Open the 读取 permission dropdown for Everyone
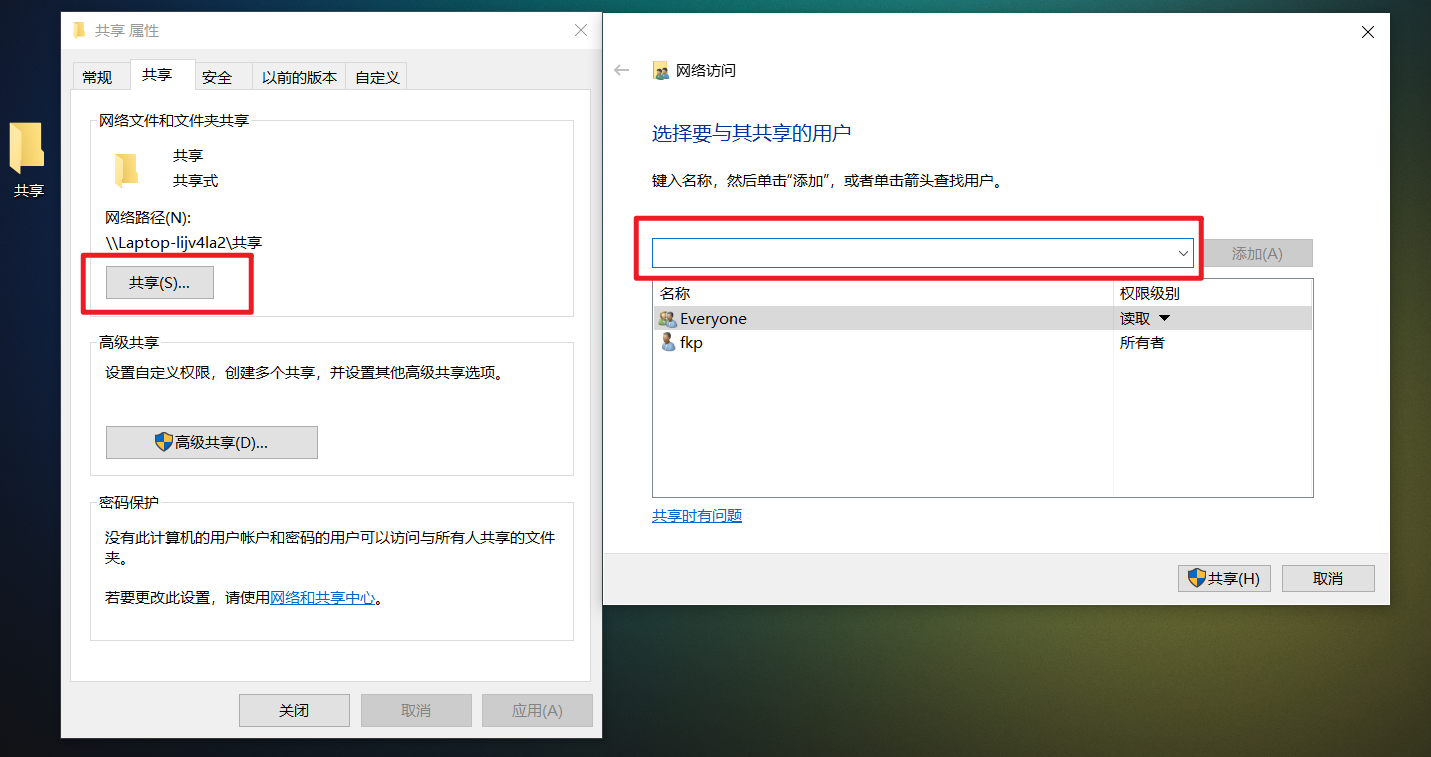 click(1163, 319)
